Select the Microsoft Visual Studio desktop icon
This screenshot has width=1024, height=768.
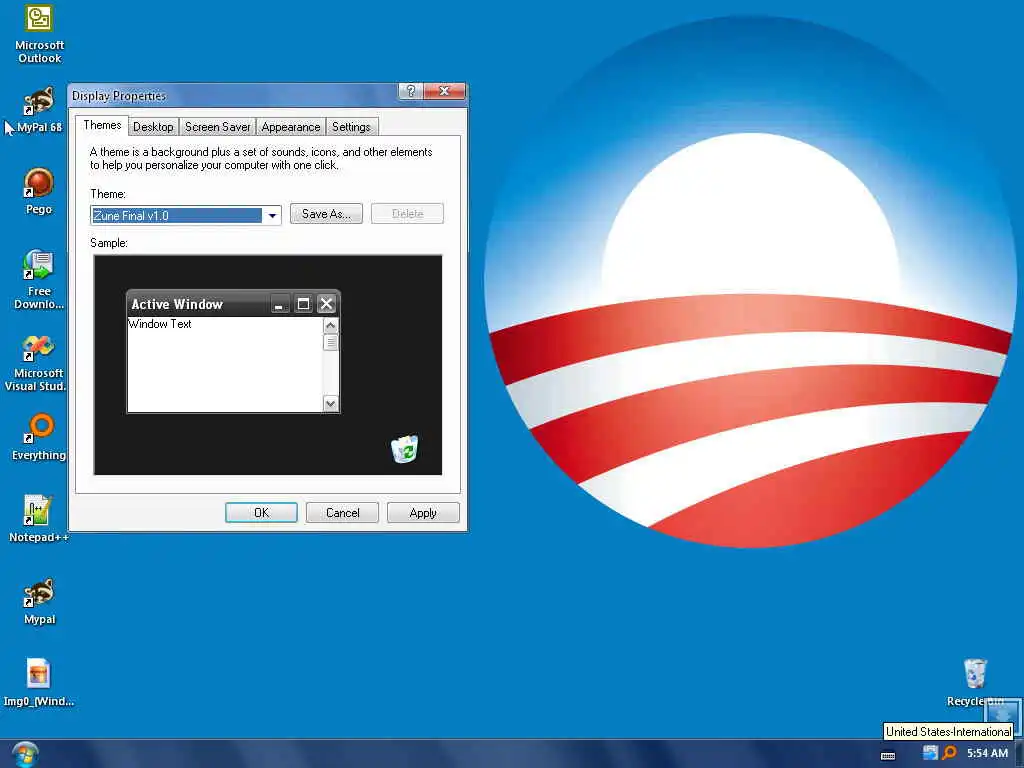click(38, 363)
